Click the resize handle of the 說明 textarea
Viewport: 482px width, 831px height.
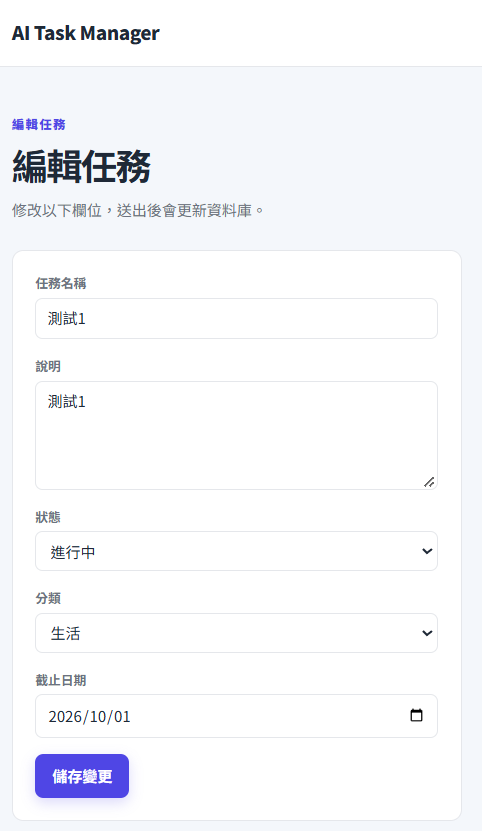[430, 482]
